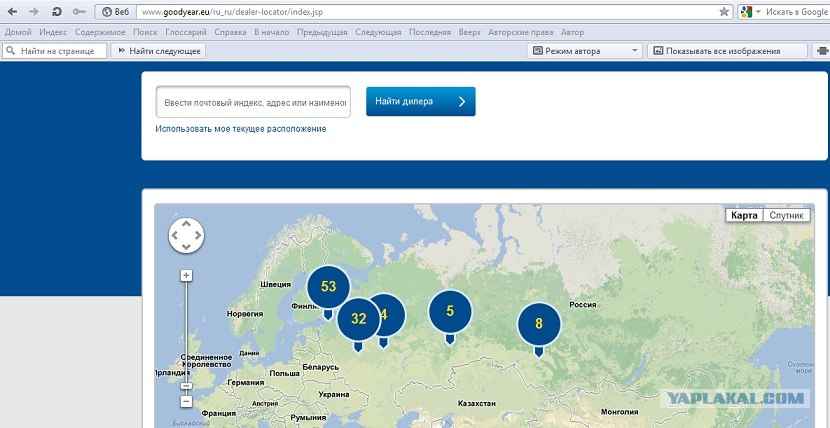The image size is (830, 428).
Task: Open the Индекс navigation item
Action: pyautogui.click(x=53, y=32)
